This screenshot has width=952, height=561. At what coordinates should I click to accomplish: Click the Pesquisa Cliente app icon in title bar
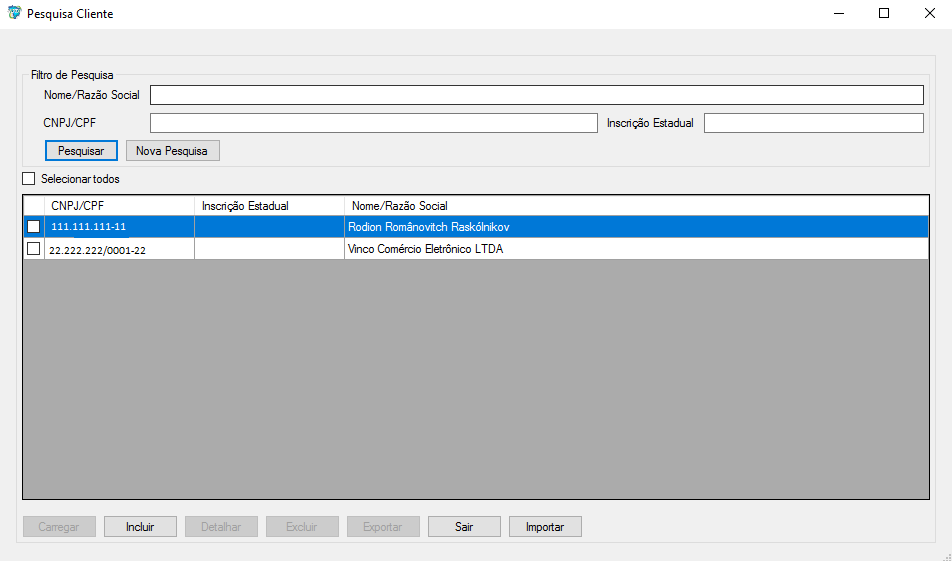(14, 13)
